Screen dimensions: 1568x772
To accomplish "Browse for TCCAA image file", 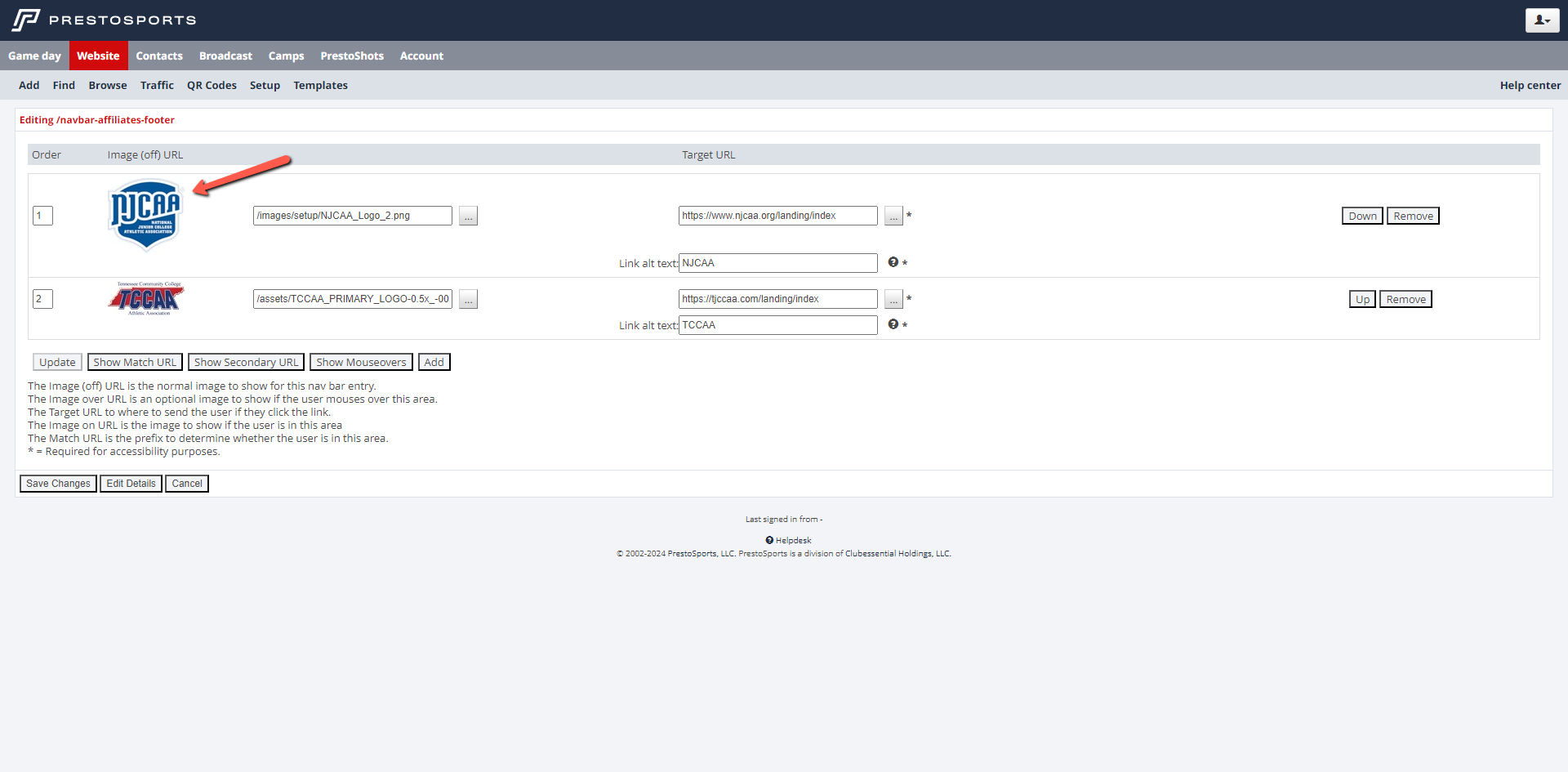I will click(x=468, y=299).
